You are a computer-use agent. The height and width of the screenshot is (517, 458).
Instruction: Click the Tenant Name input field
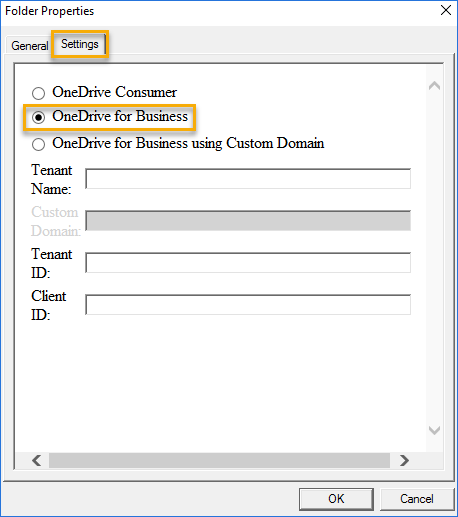click(248, 179)
